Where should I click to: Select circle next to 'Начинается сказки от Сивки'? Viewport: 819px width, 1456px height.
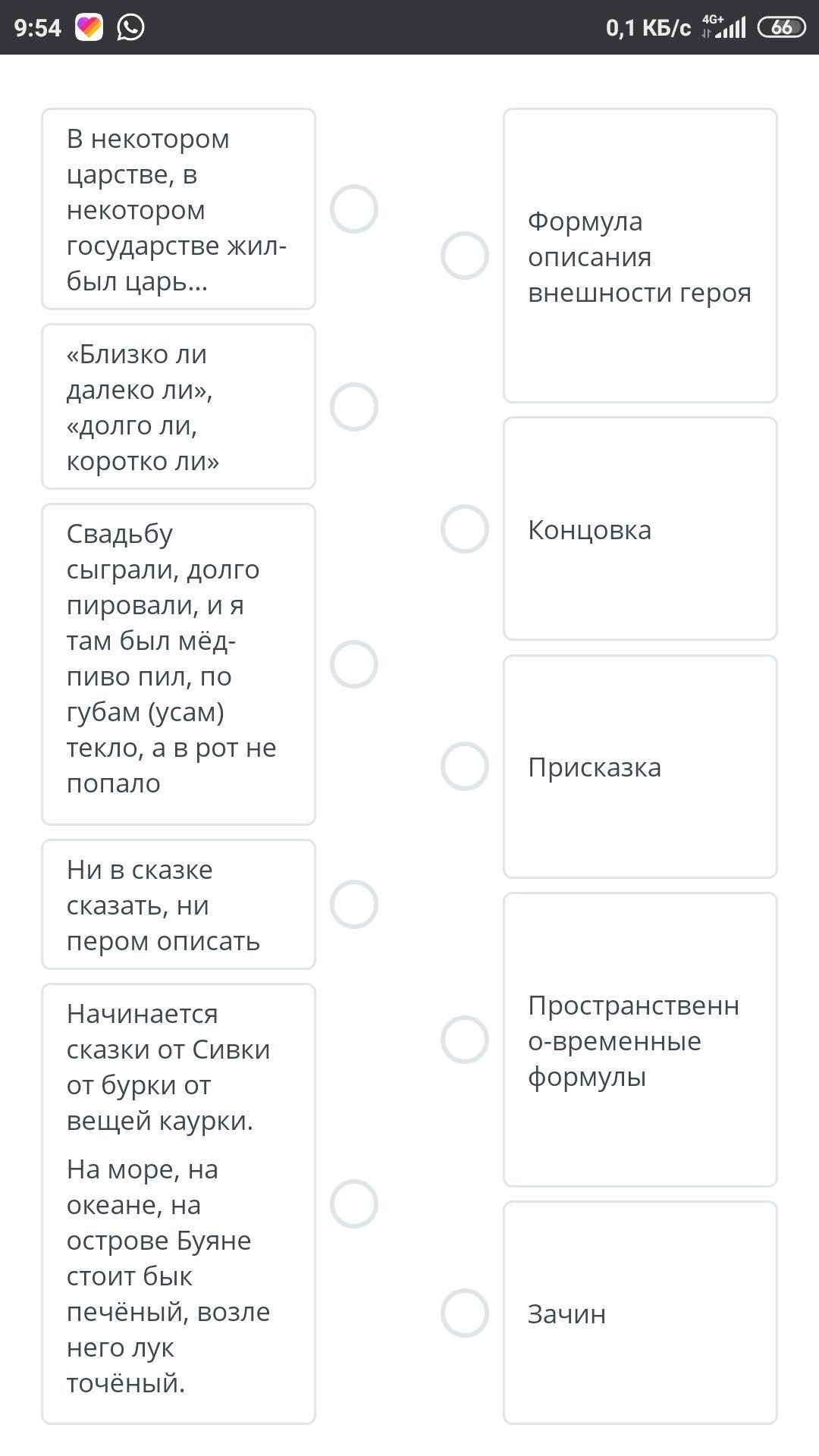coord(353,1203)
